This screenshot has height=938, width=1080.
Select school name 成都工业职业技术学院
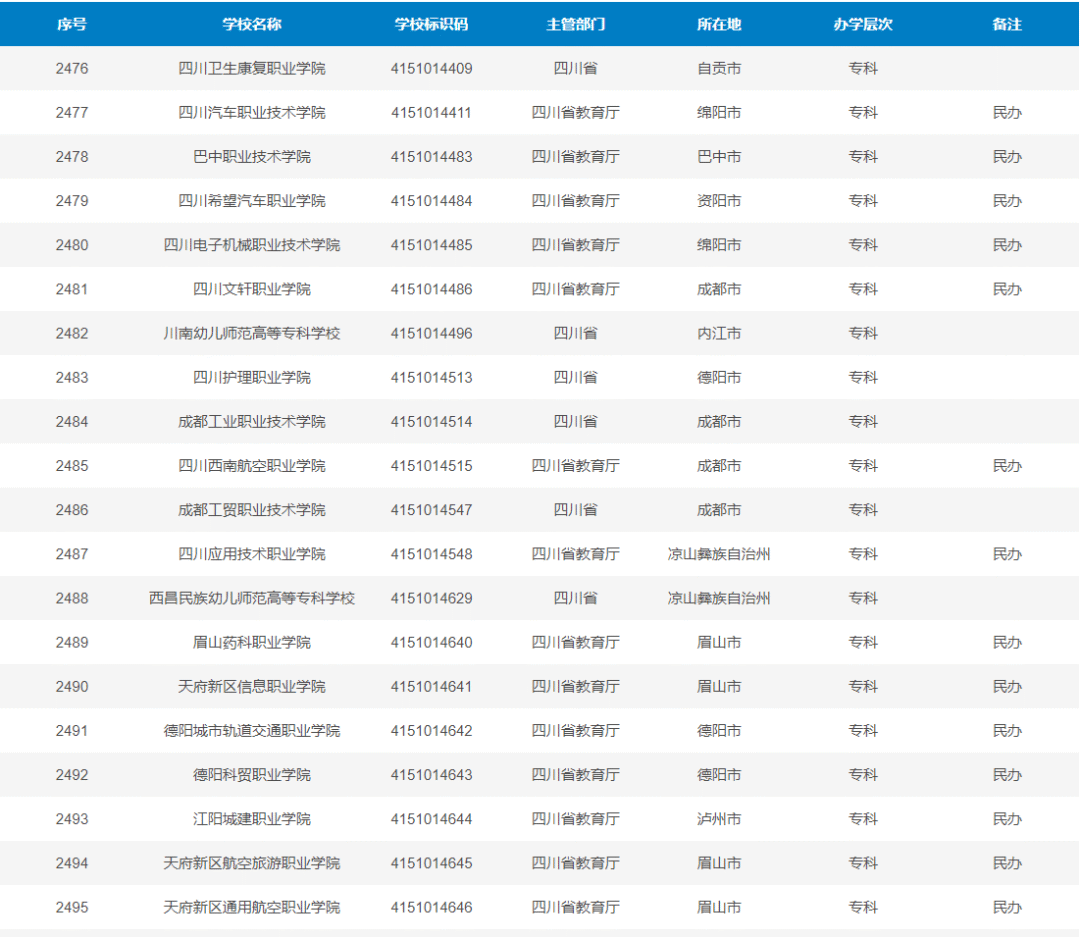point(251,421)
